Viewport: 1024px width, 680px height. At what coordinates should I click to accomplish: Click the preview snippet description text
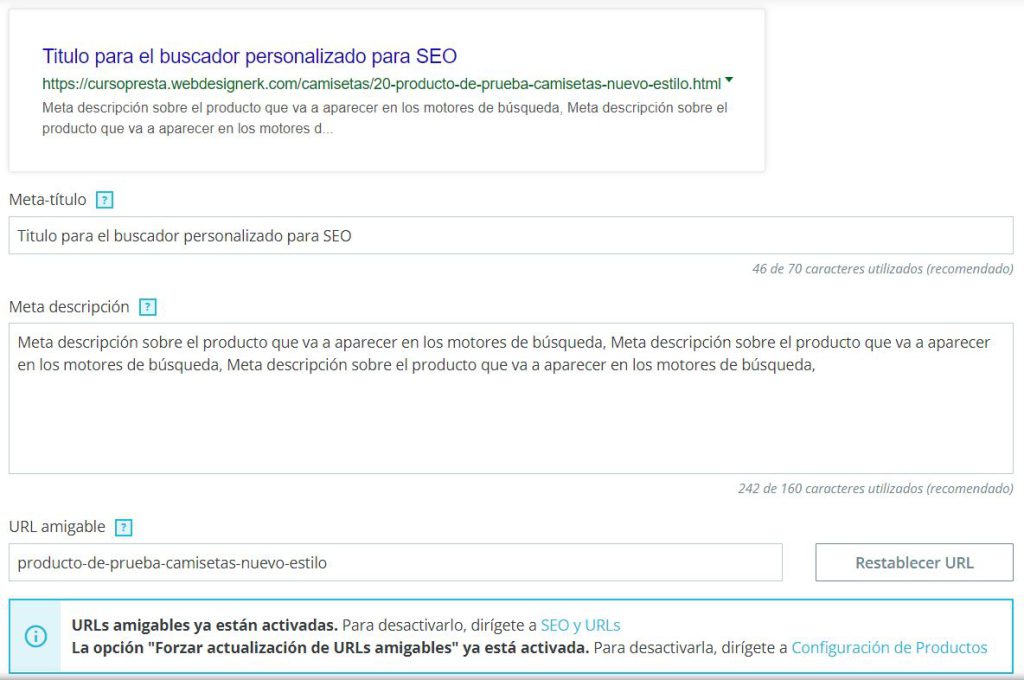(x=385, y=118)
